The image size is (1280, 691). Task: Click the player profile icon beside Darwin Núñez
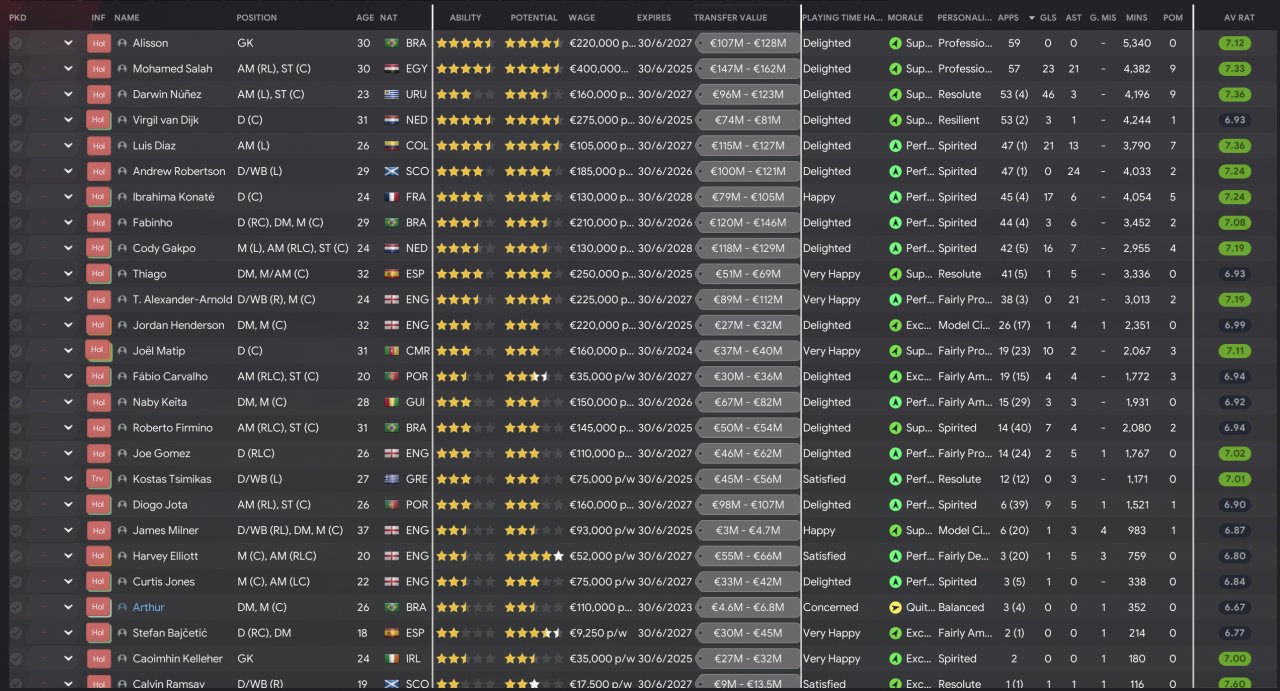click(122, 95)
